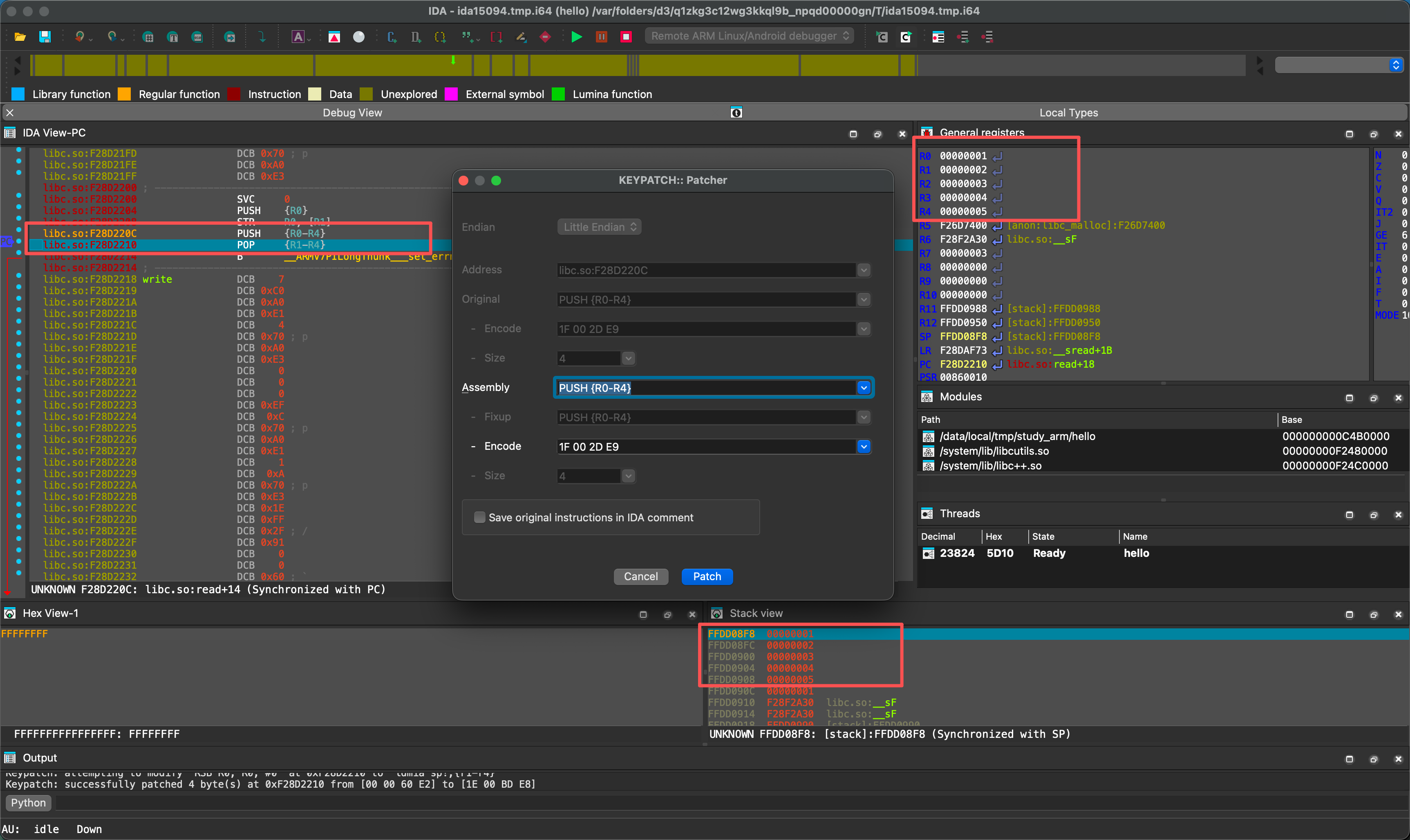This screenshot has height=840, width=1410.
Task: Click the Python console language button
Action: (x=28, y=803)
